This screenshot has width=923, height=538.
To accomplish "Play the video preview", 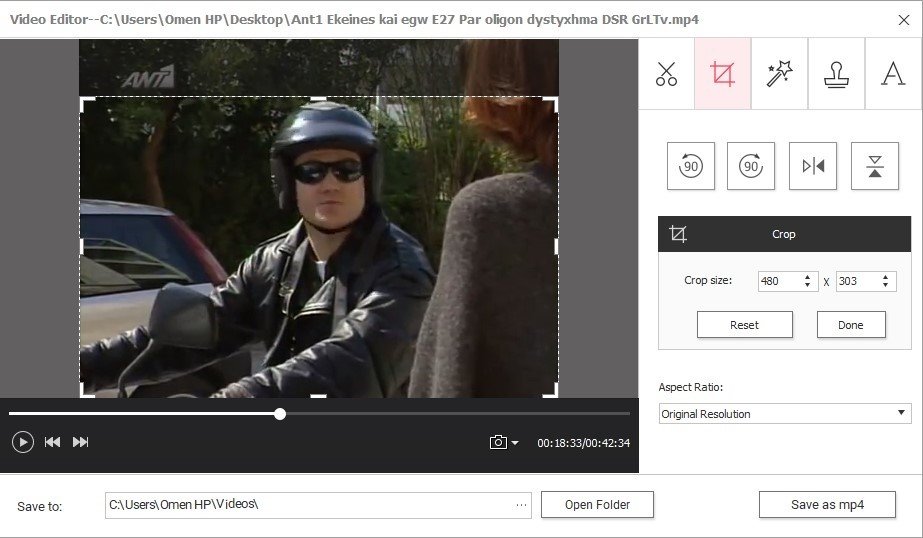I will [x=22, y=442].
